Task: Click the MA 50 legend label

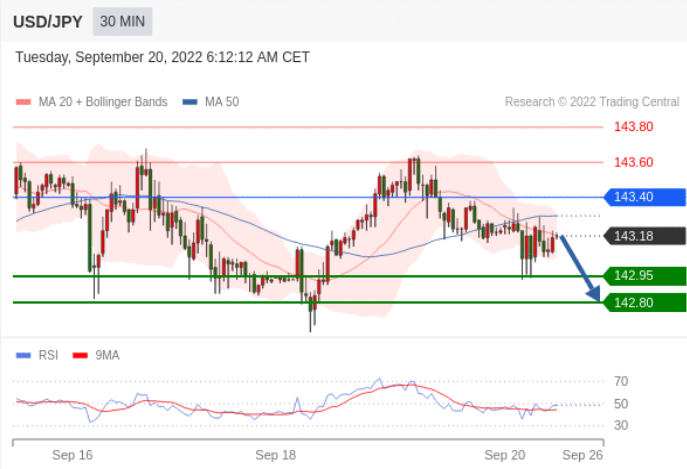Action: [222, 102]
